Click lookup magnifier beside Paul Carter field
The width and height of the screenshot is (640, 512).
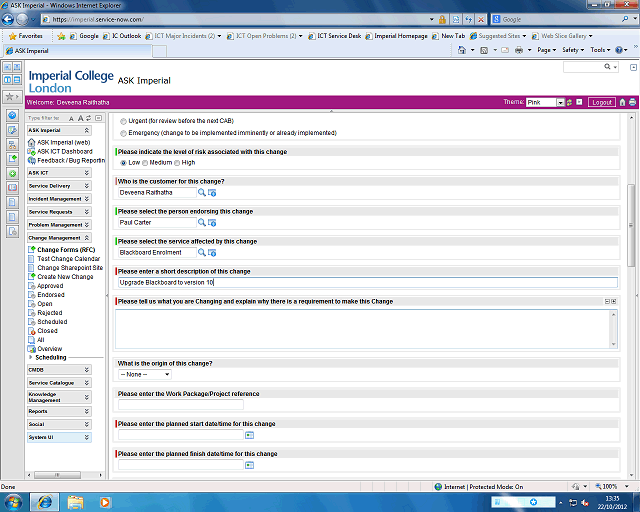point(201,222)
